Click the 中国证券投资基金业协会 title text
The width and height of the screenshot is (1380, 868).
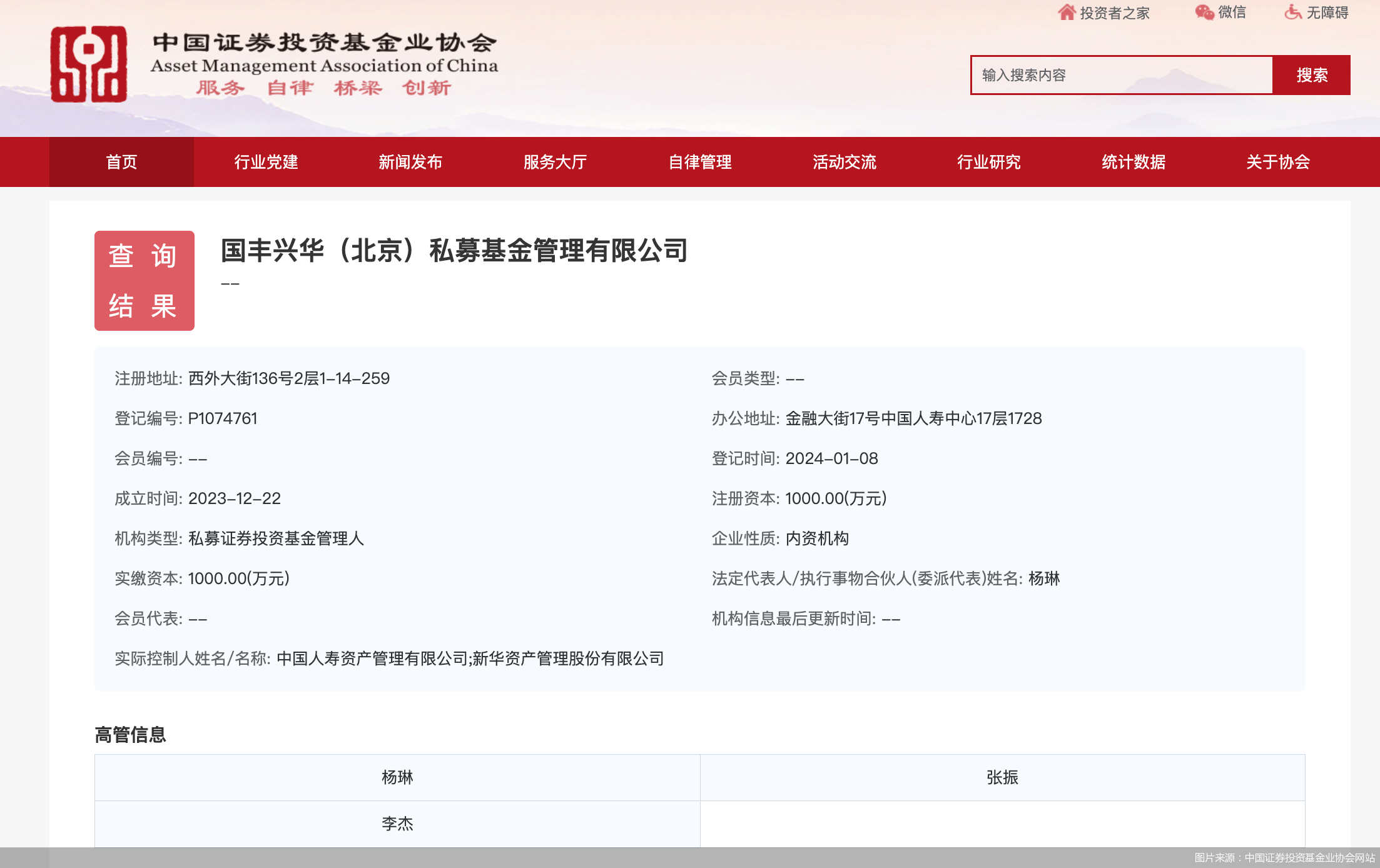point(324,43)
